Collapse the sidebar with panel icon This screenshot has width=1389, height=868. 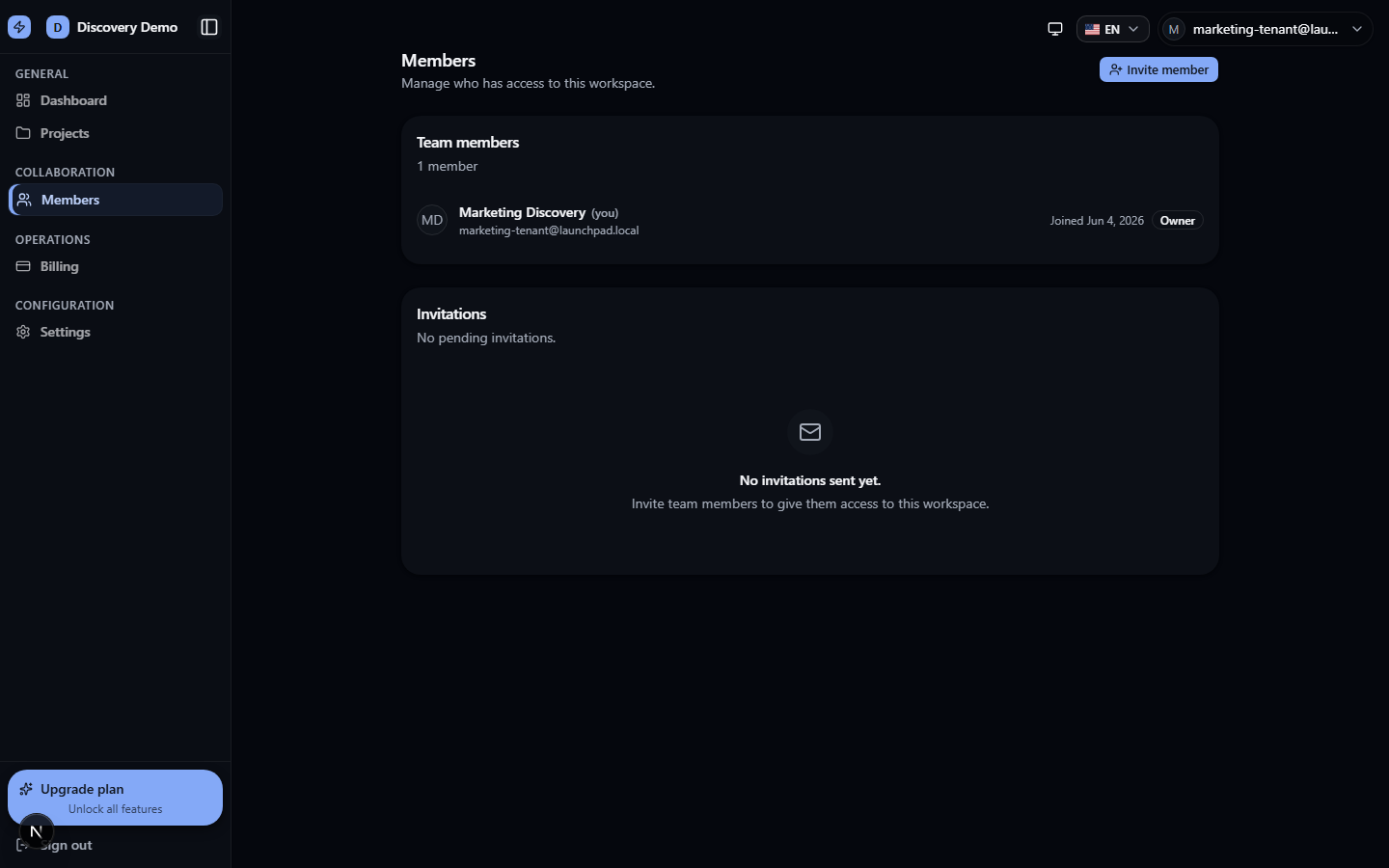click(x=209, y=27)
